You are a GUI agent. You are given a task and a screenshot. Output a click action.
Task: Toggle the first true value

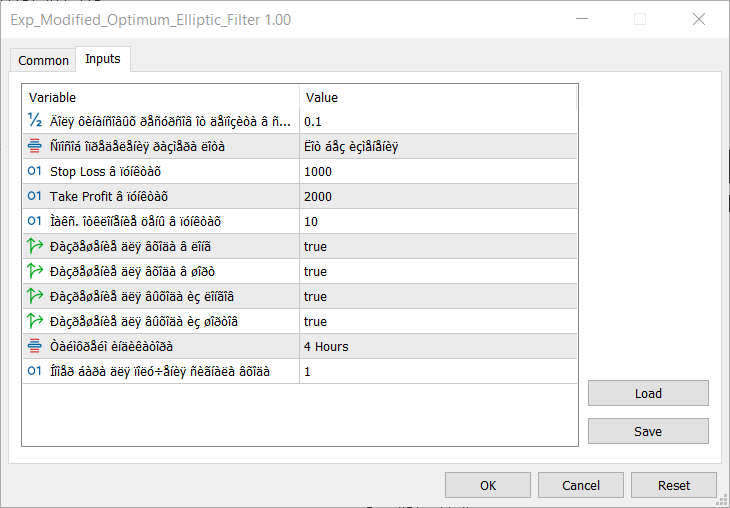point(438,246)
